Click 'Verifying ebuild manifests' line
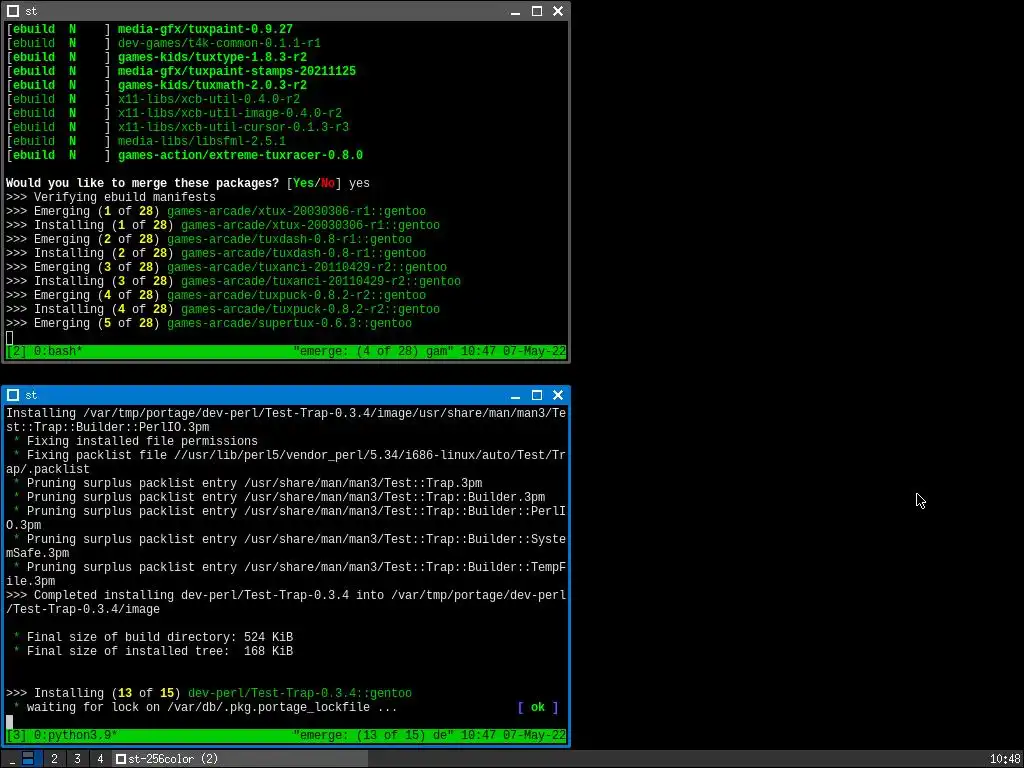 tap(111, 197)
